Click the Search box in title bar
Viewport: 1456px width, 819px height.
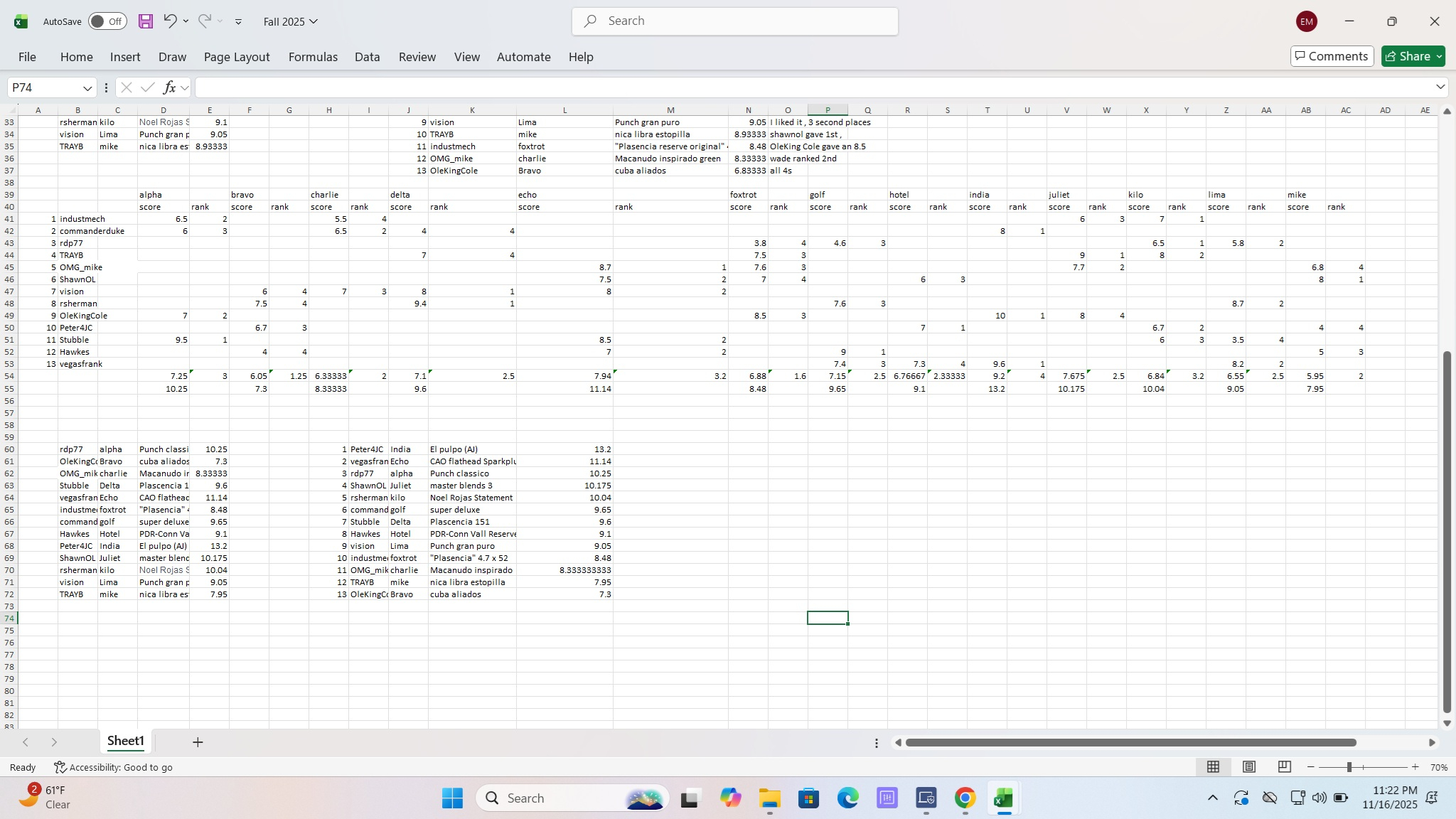pos(734,21)
